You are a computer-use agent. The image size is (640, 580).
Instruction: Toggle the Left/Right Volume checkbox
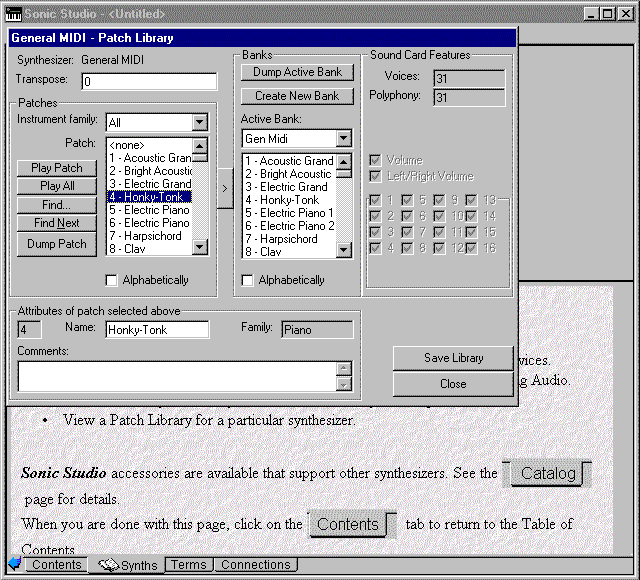click(375, 176)
